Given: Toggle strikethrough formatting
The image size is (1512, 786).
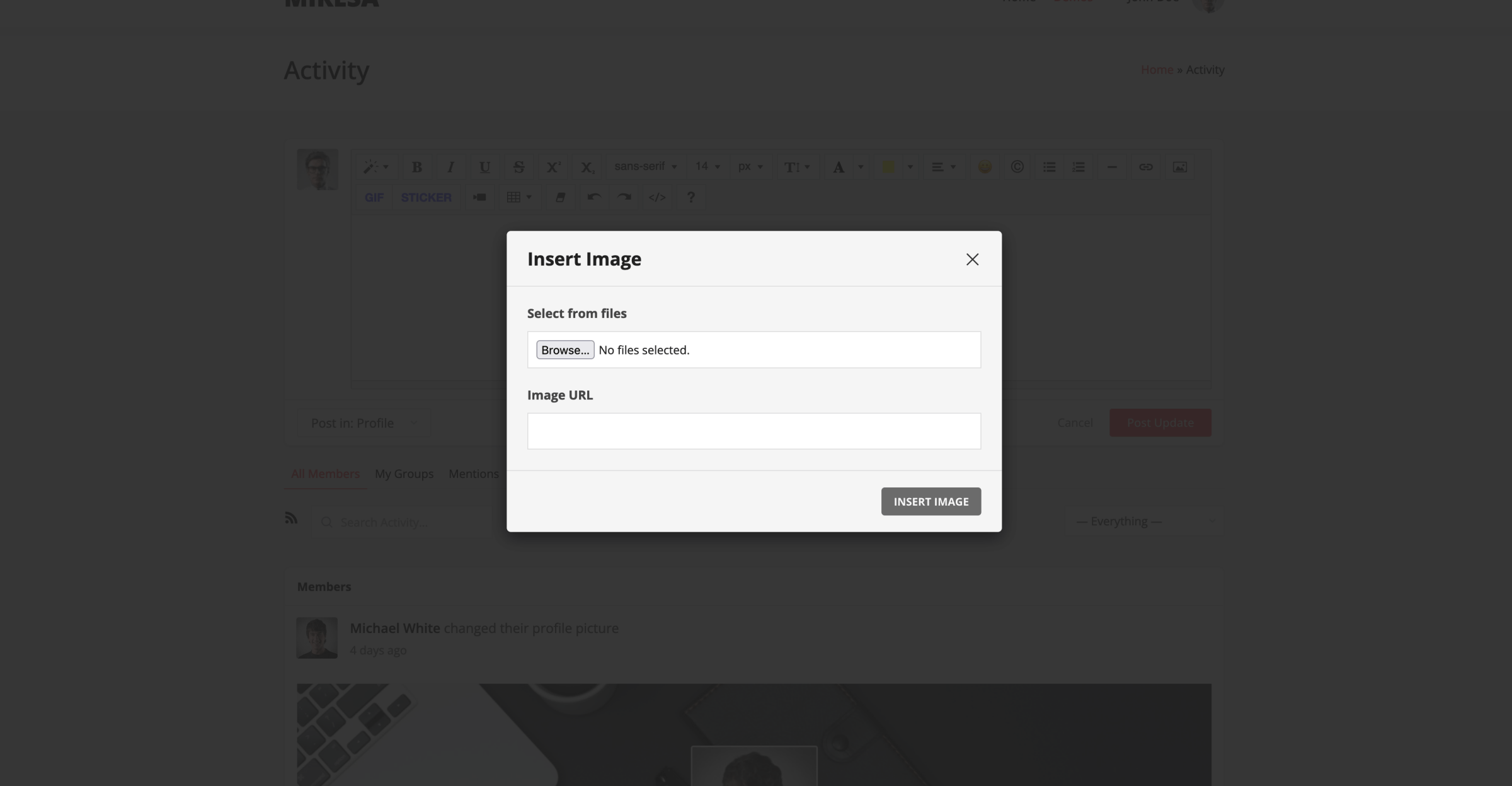Looking at the screenshot, I should [x=518, y=166].
